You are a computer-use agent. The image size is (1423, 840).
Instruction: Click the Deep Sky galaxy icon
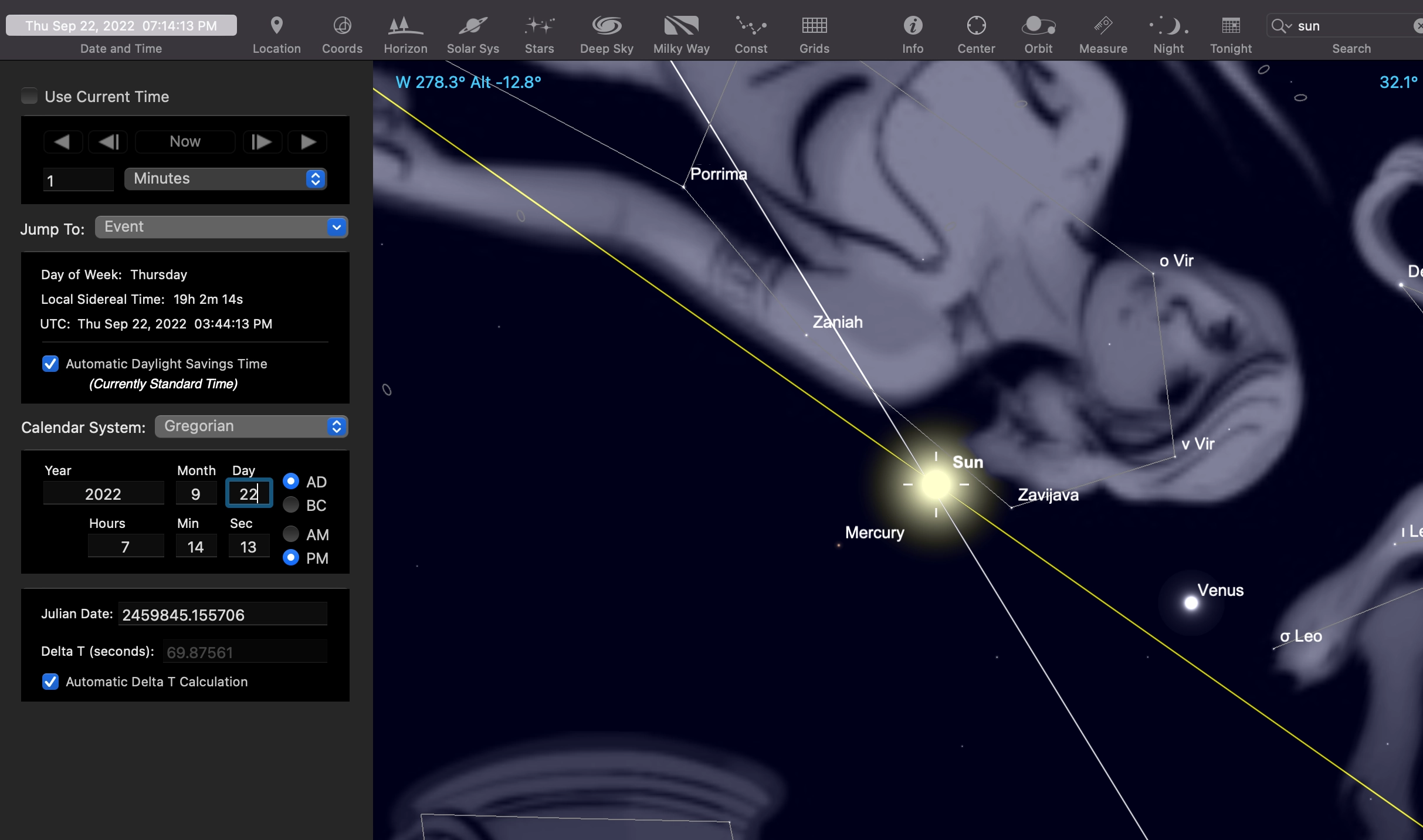tap(606, 26)
